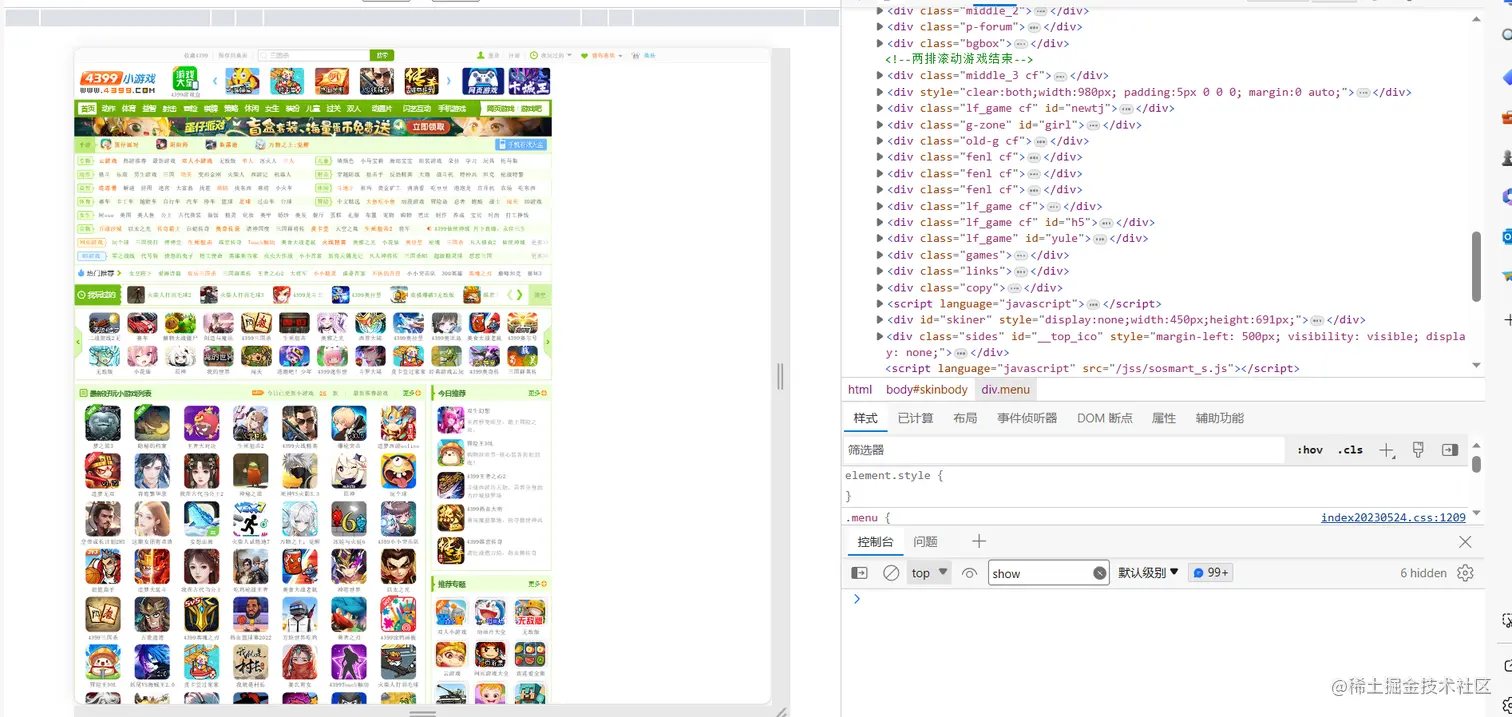Viewport: 1512px width, 717px height.
Task: Click the 99+ issues counter badge
Action: tap(1210, 573)
